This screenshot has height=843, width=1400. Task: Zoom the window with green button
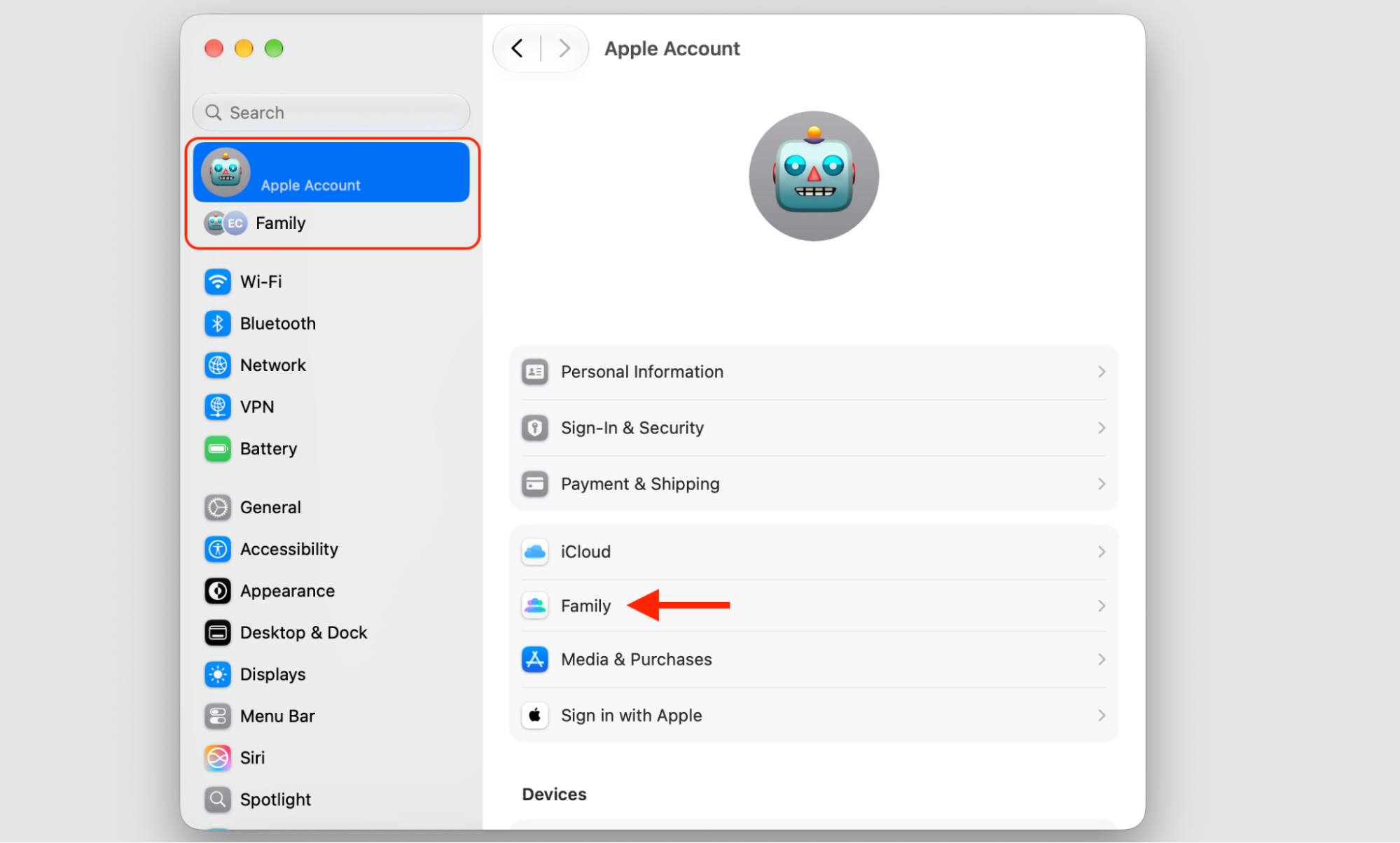pyautogui.click(x=274, y=48)
